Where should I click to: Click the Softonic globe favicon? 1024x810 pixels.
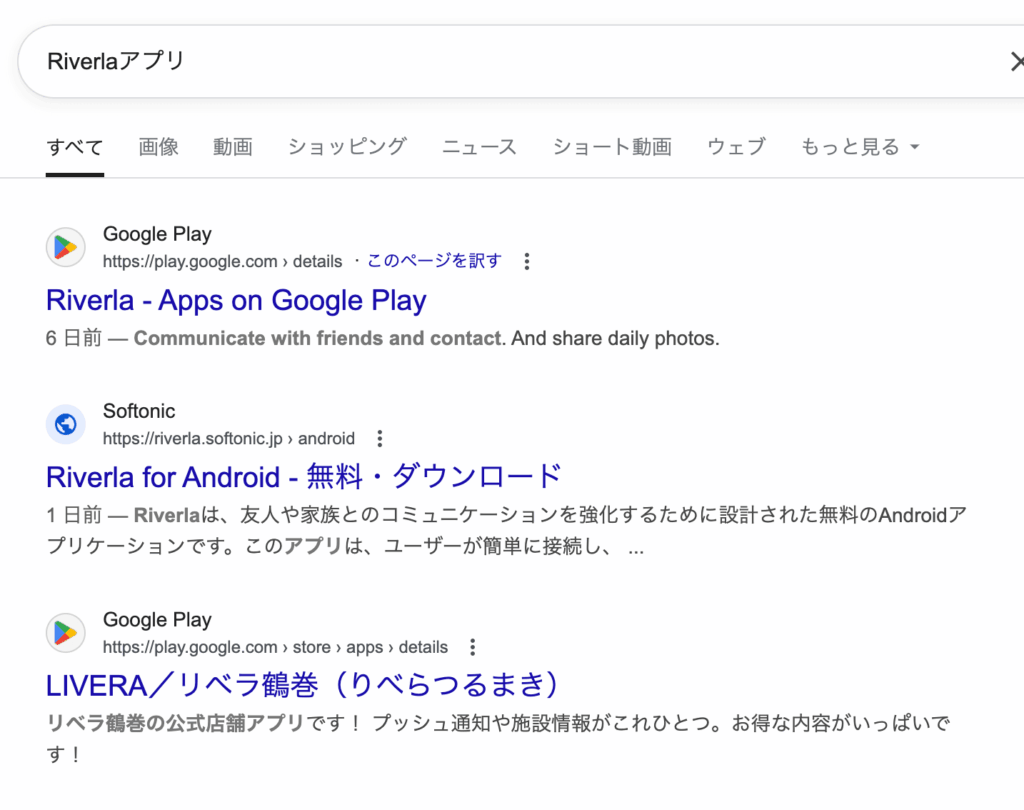point(65,425)
